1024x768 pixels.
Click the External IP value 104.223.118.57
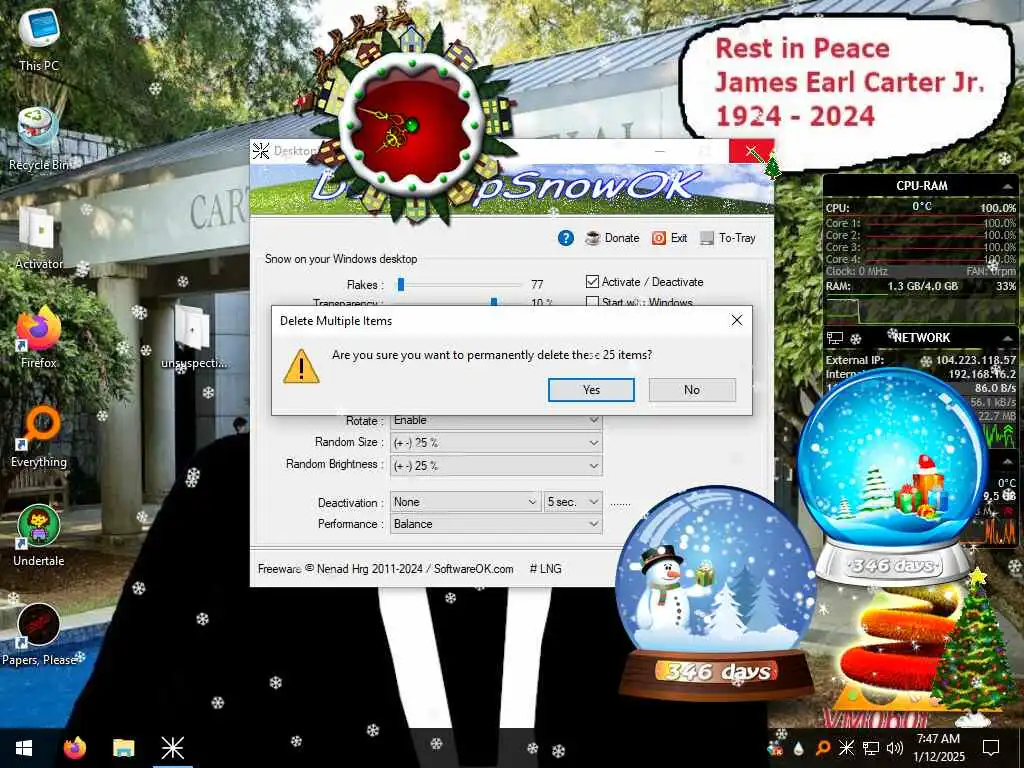click(976, 360)
